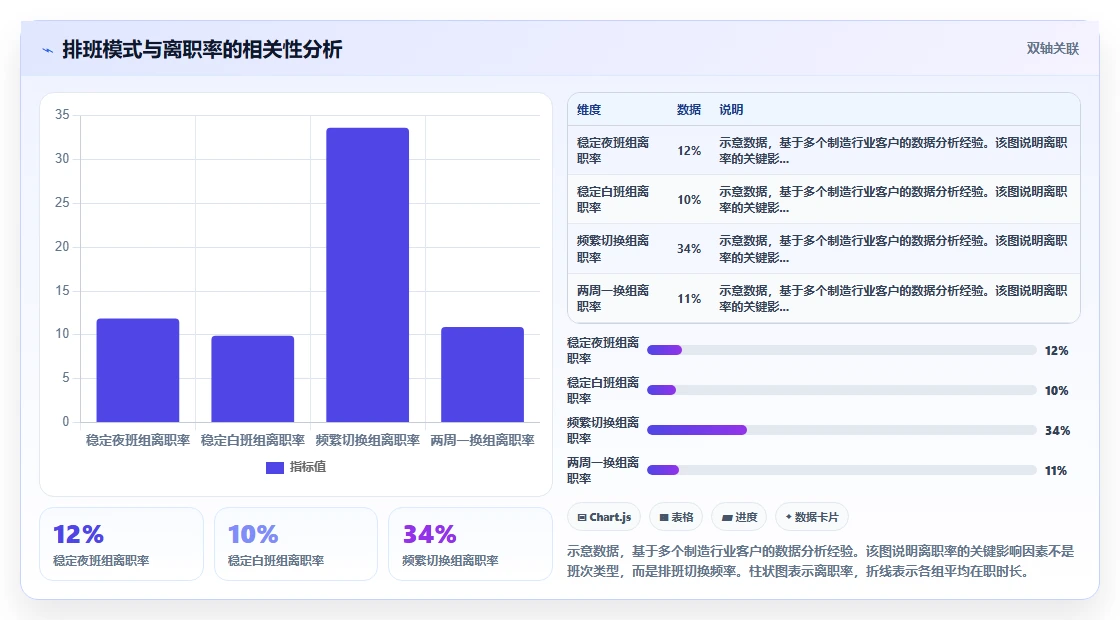Click the tall 频繁切换组离职率 bar
This screenshot has height=620, width=1120.
click(x=368, y=275)
